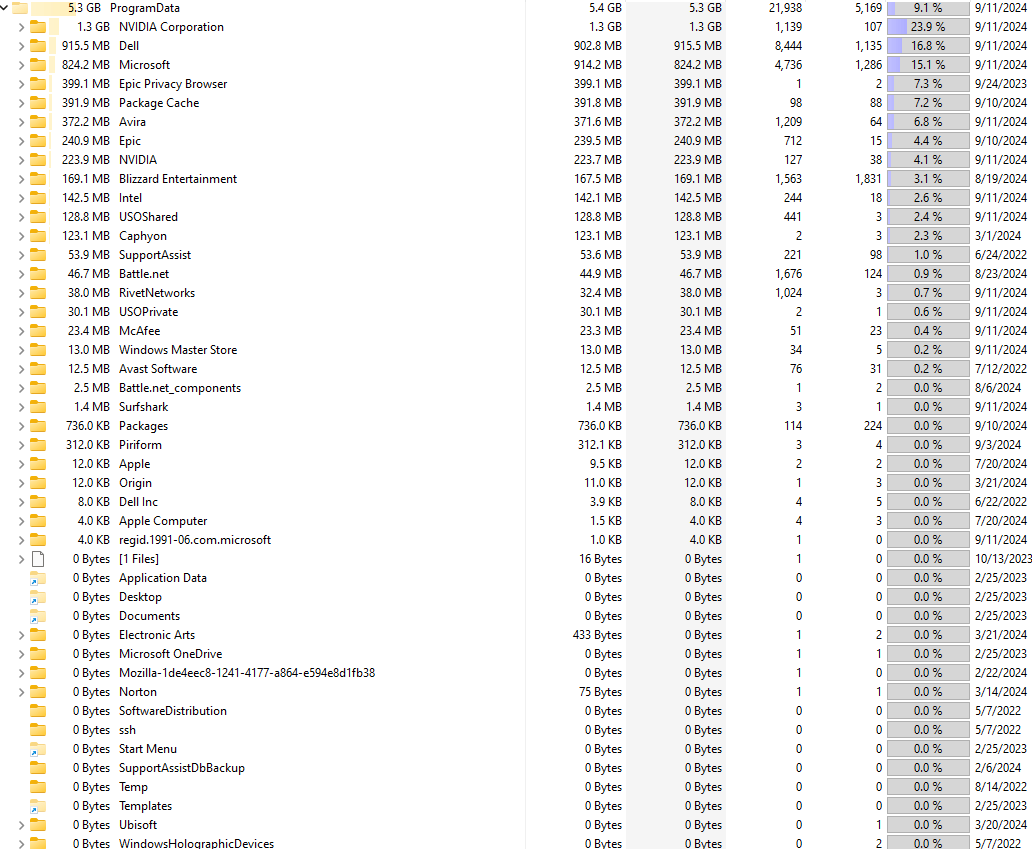
Task: Select the regid.1991-06.com.microsoft entry
Action: 195,540
